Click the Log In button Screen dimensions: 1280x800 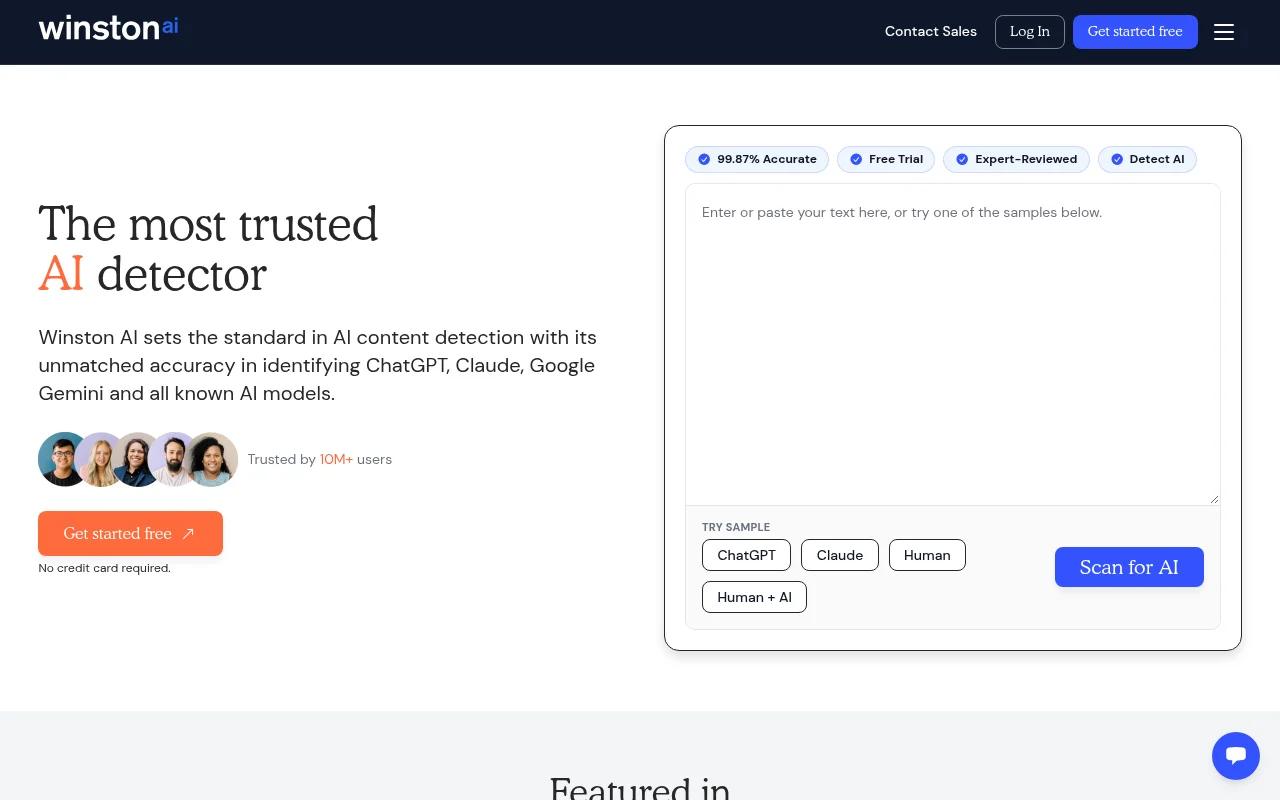pos(1030,32)
